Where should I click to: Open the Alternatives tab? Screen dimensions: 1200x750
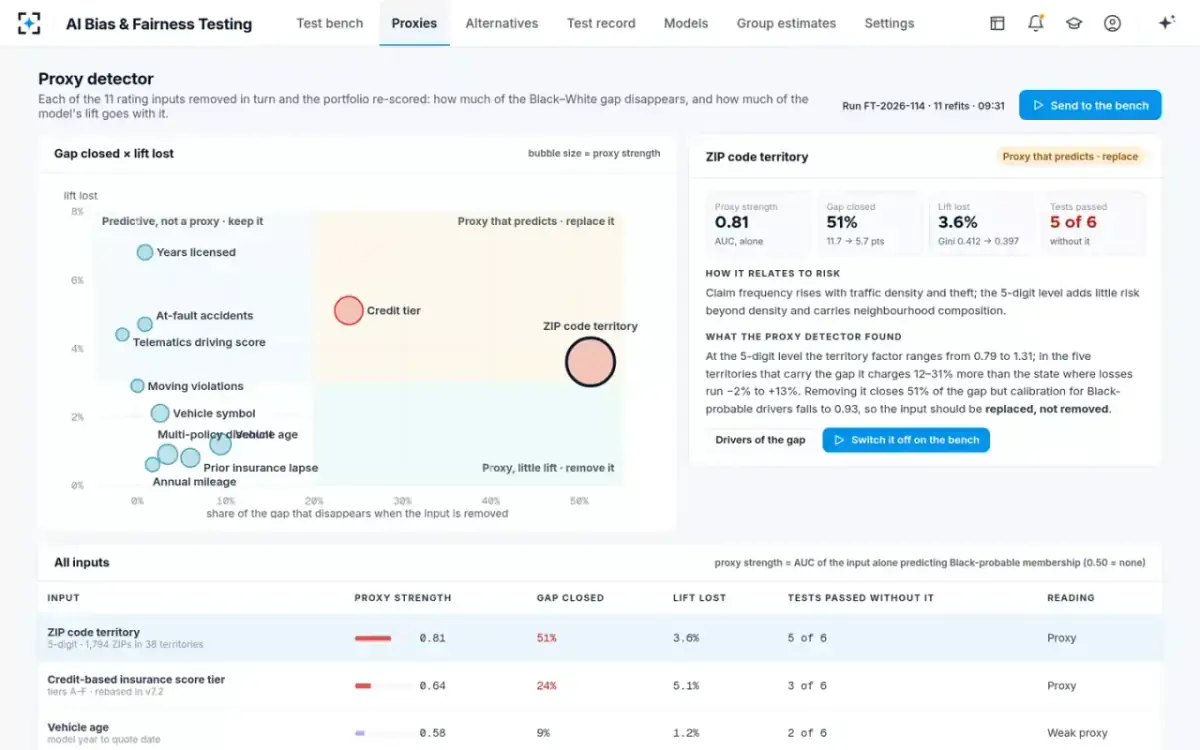coord(502,23)
